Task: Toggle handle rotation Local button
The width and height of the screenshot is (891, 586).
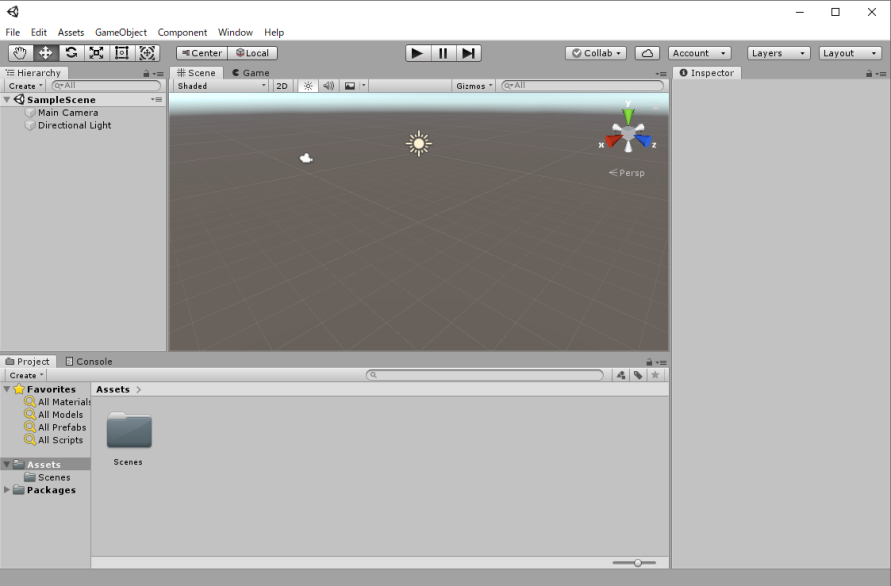Action: tap(252, 53)
